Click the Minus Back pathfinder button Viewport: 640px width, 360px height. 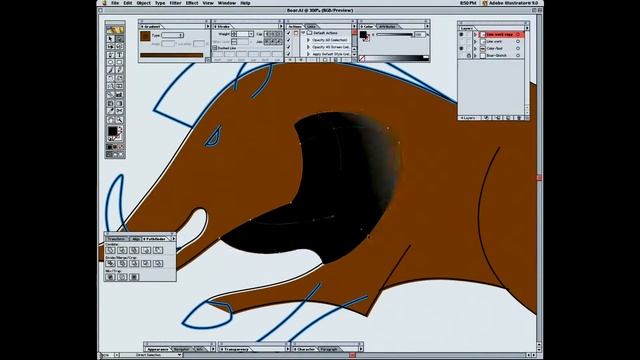tap(158, 250)
